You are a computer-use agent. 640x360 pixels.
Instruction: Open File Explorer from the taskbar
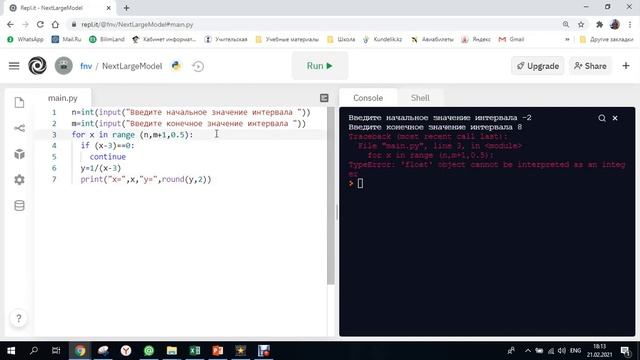(x=172, y=351)
